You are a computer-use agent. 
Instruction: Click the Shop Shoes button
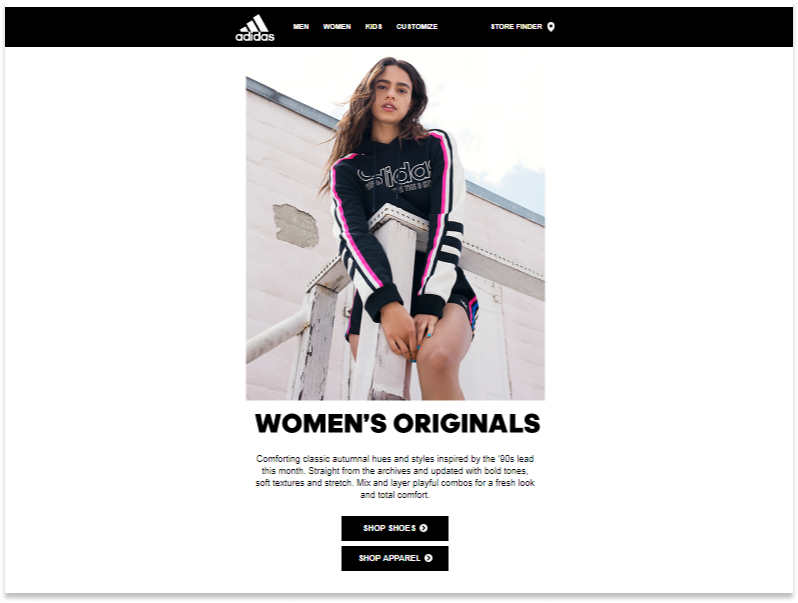395,528
